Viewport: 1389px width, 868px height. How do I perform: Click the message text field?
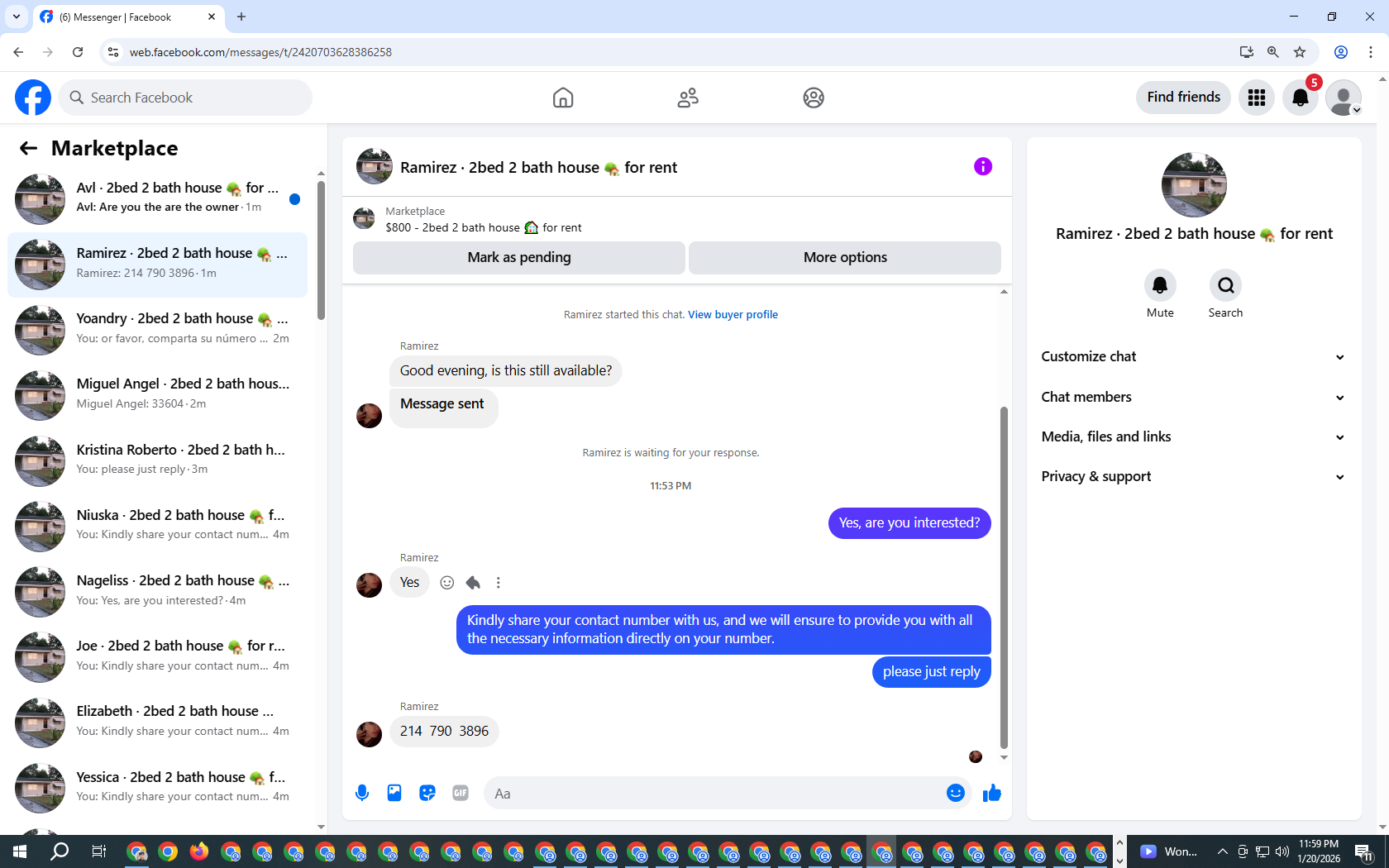click(x=716, y=794)
